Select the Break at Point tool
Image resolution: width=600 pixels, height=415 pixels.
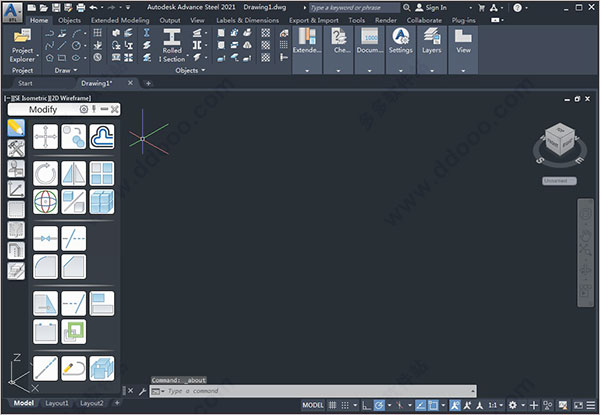coord(46,238)
